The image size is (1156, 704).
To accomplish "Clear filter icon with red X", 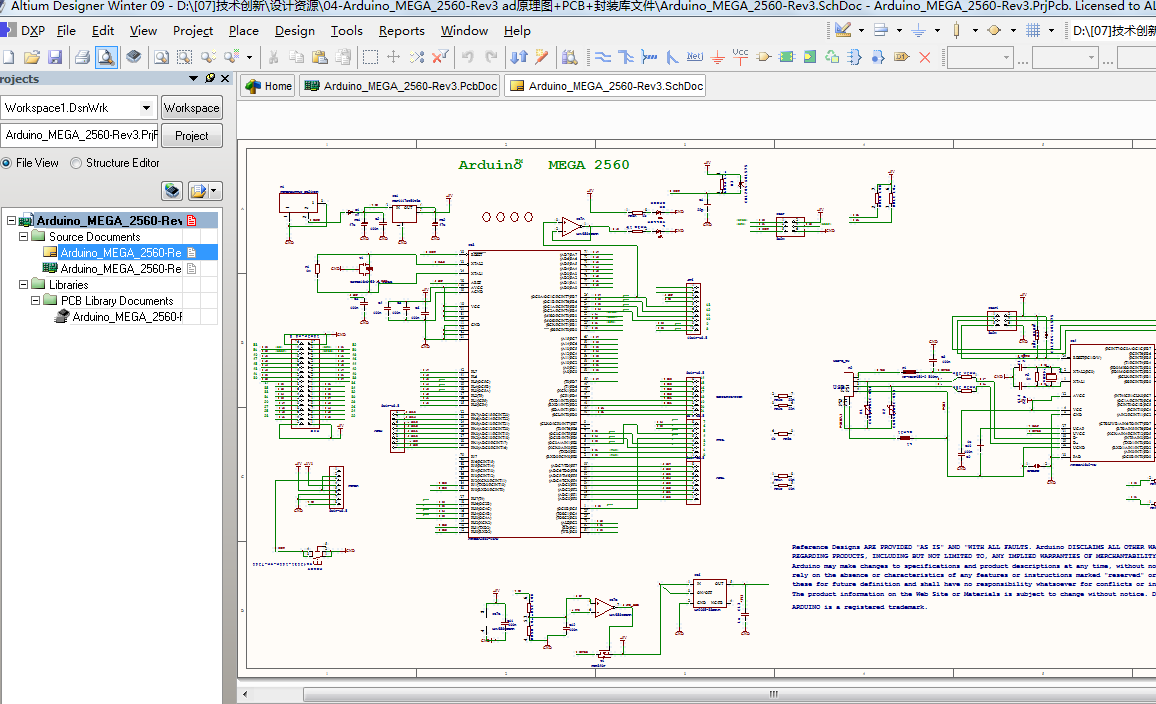I will (440, 57).
